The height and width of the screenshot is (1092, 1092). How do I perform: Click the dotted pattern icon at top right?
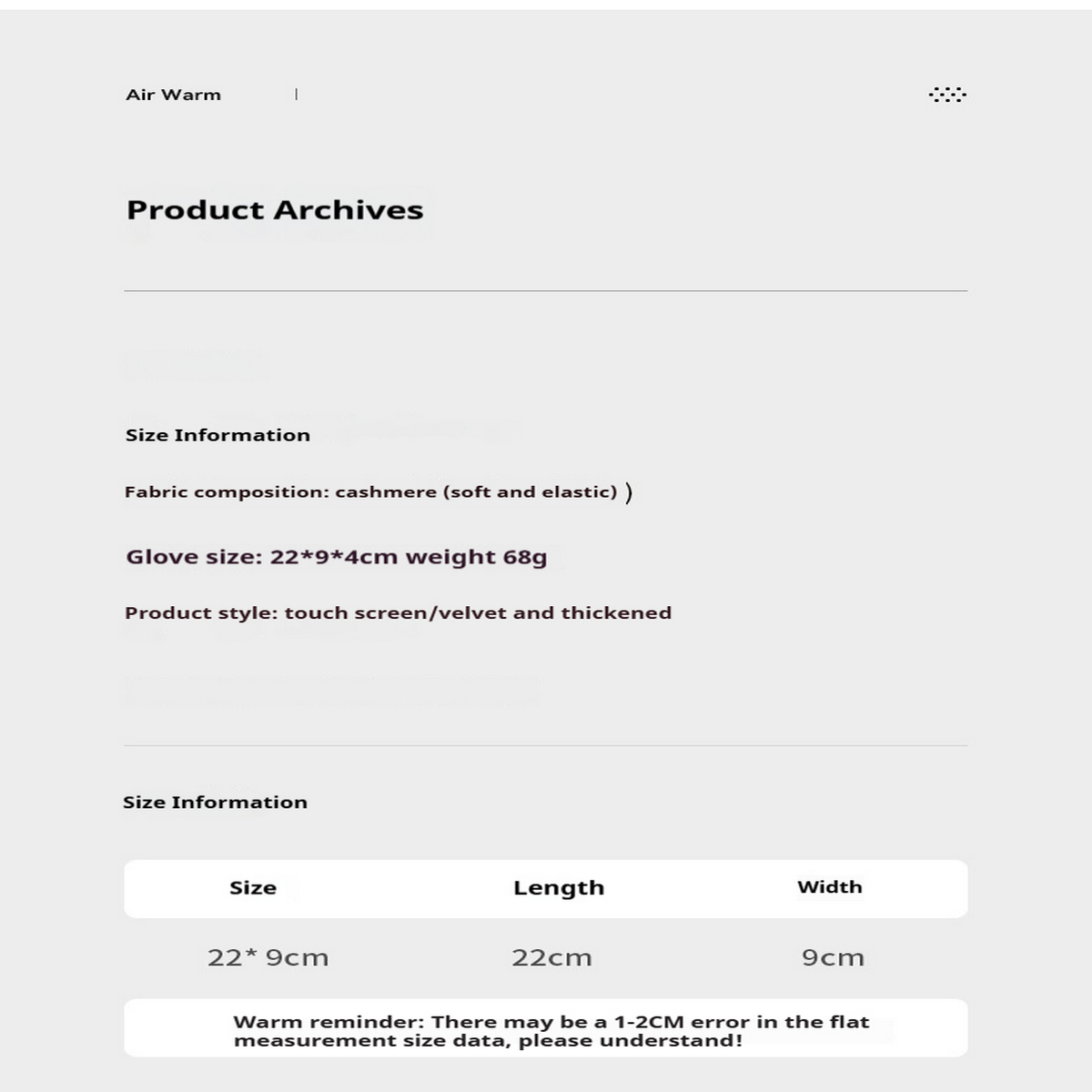947,95
